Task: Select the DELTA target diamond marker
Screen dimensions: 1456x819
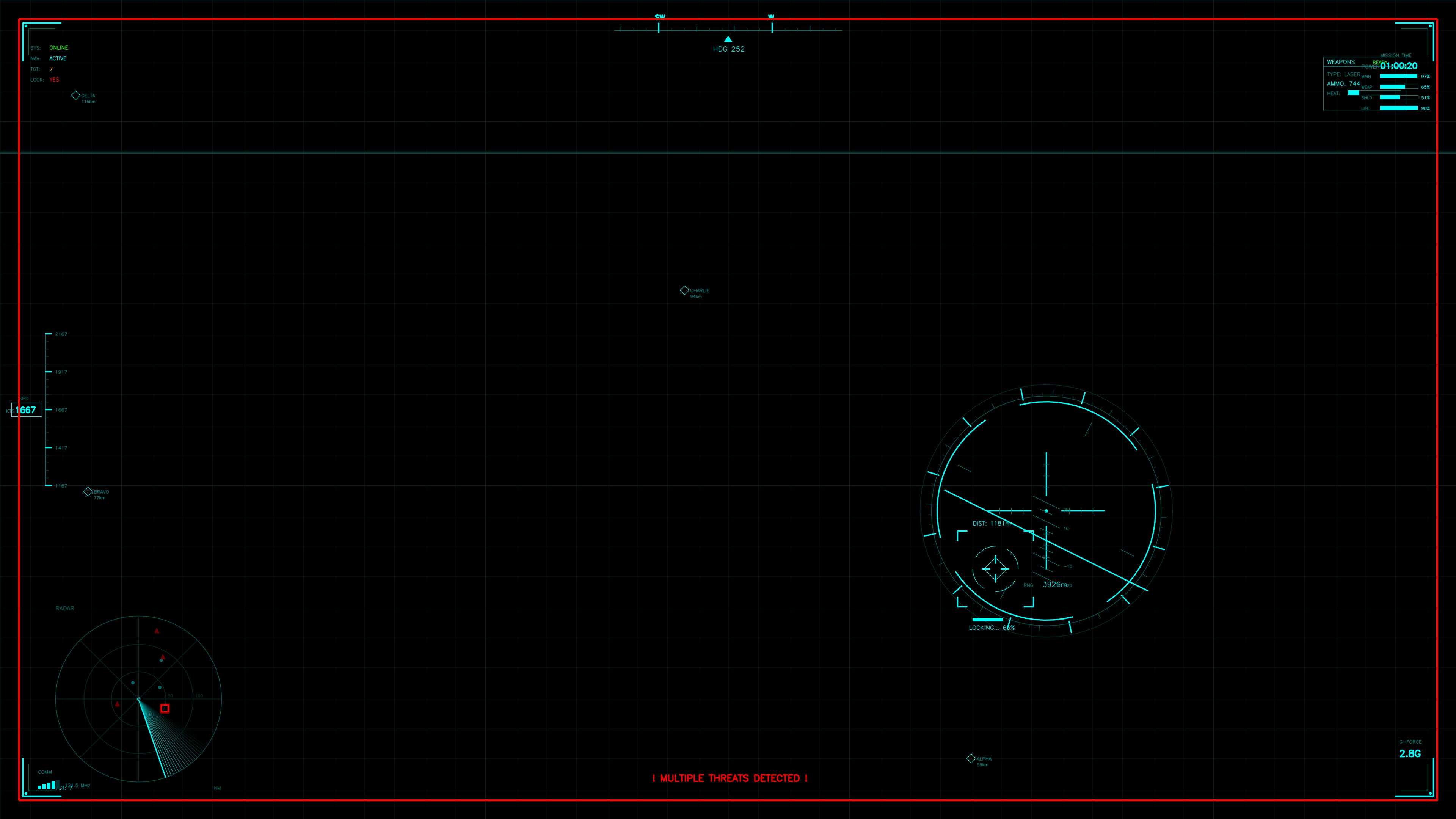Action: (x=76, y=96)
